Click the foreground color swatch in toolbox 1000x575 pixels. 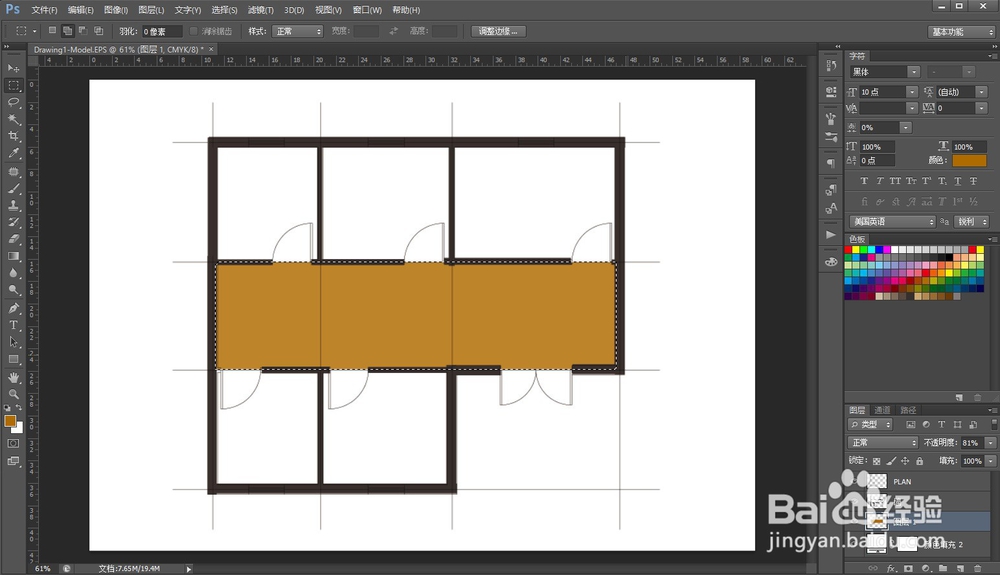click(x=10, y=421)
